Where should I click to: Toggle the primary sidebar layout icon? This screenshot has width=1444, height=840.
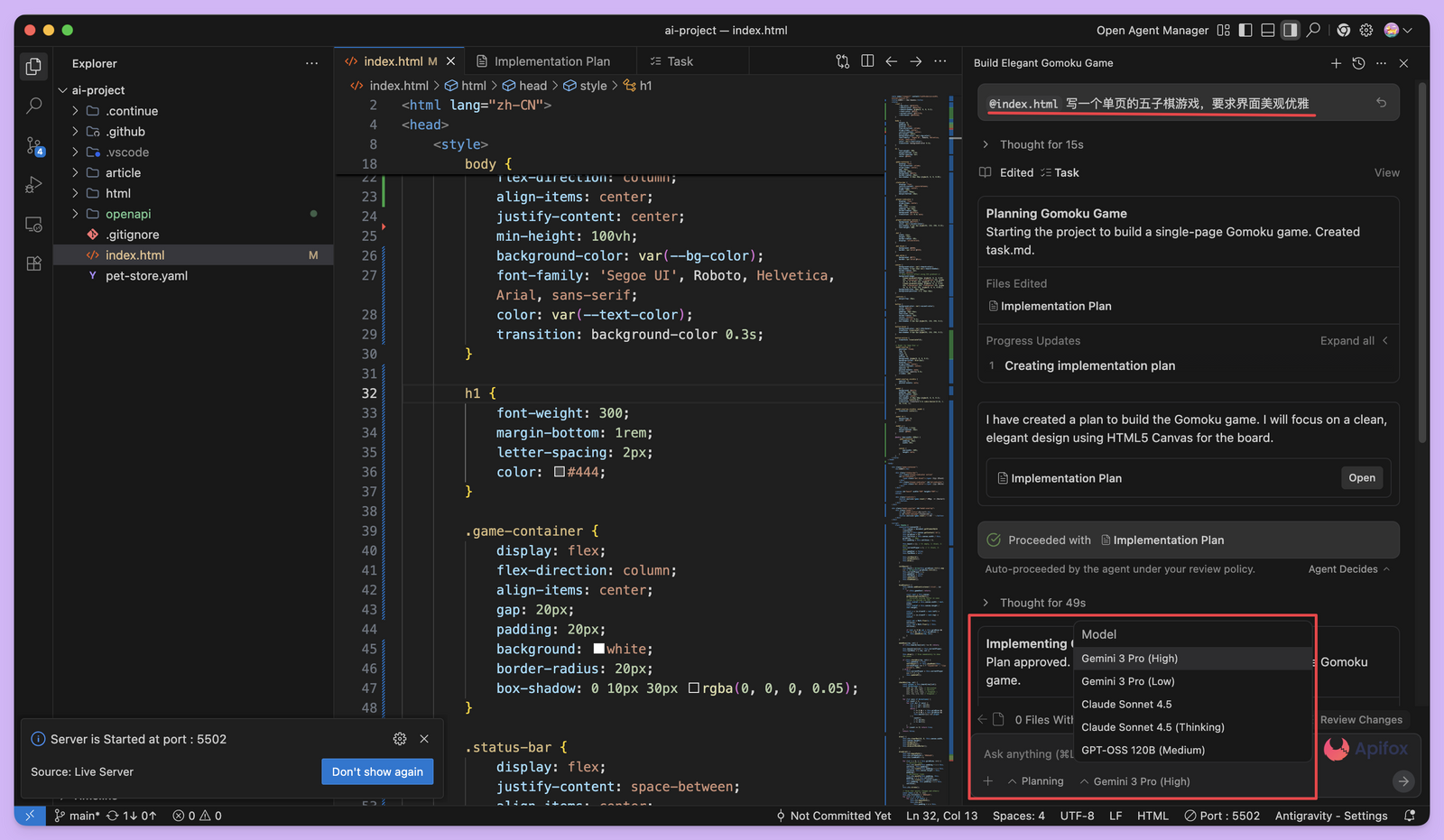[x=1245, y=31]
